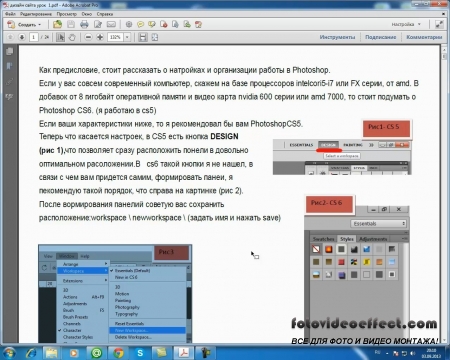Image resolution: width=450 pixels, height=360 pixels.
Task: Send file by email envelope icon
Action: (111, 24)
